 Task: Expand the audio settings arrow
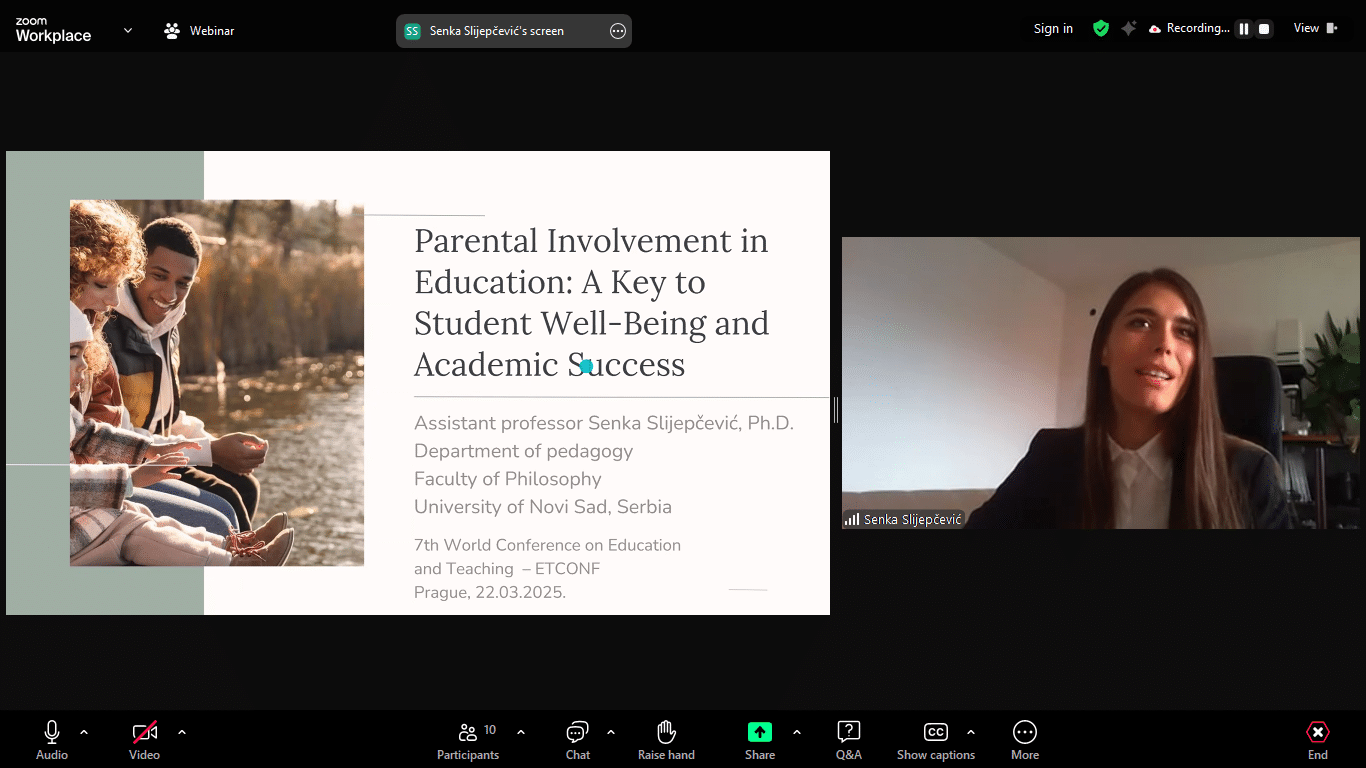(x=84, y=732)
